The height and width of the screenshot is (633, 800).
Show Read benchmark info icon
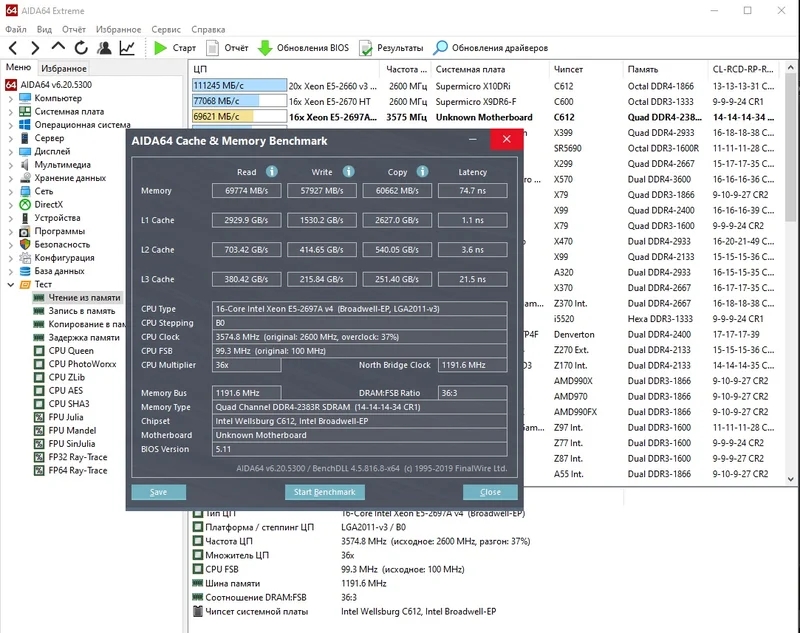272,171
